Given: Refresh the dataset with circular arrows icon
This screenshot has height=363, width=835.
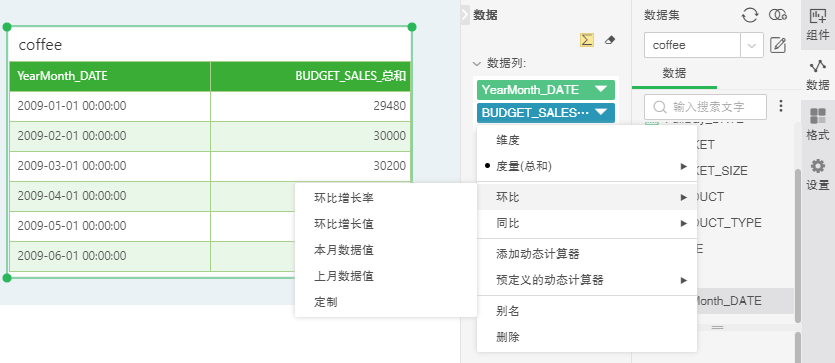Looking at the screenshot, I should (750, 15).
